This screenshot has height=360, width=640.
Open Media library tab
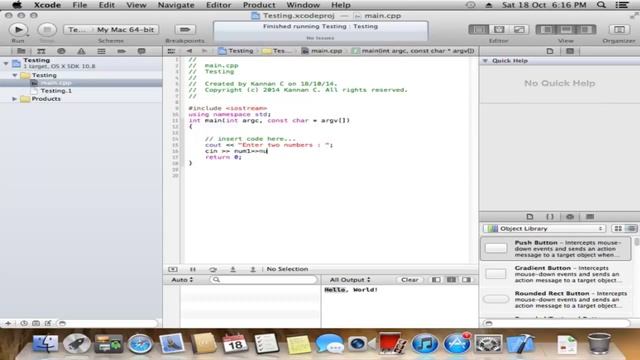click(x=590, y=217)
